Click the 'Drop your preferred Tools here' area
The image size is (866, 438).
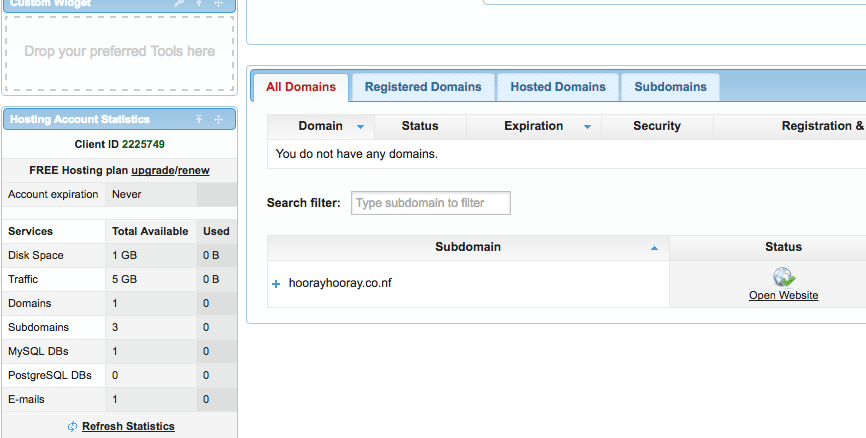point(120,52)
